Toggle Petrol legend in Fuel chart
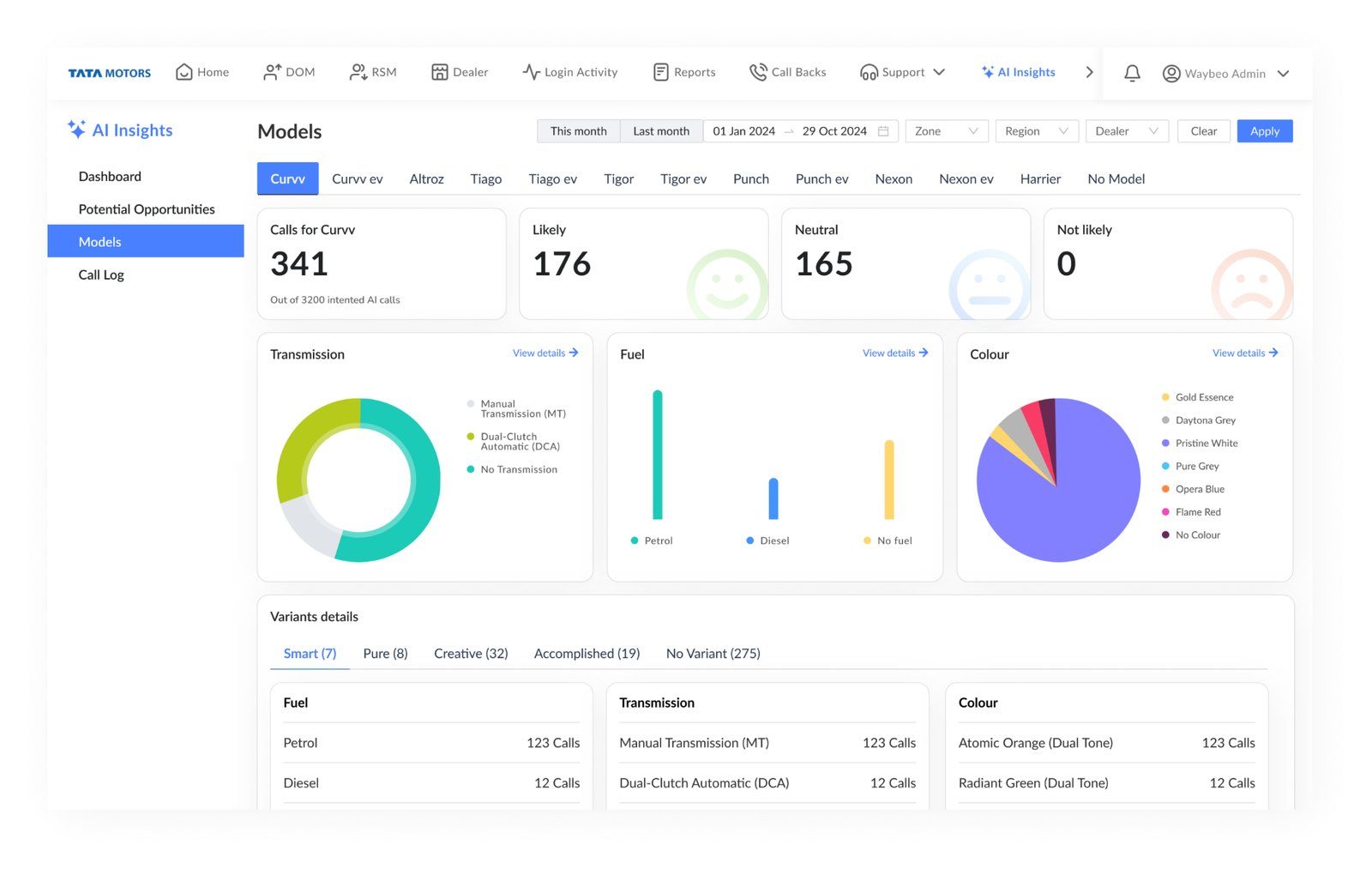The height and width of the screenshot is (869, 1372). 652,540
